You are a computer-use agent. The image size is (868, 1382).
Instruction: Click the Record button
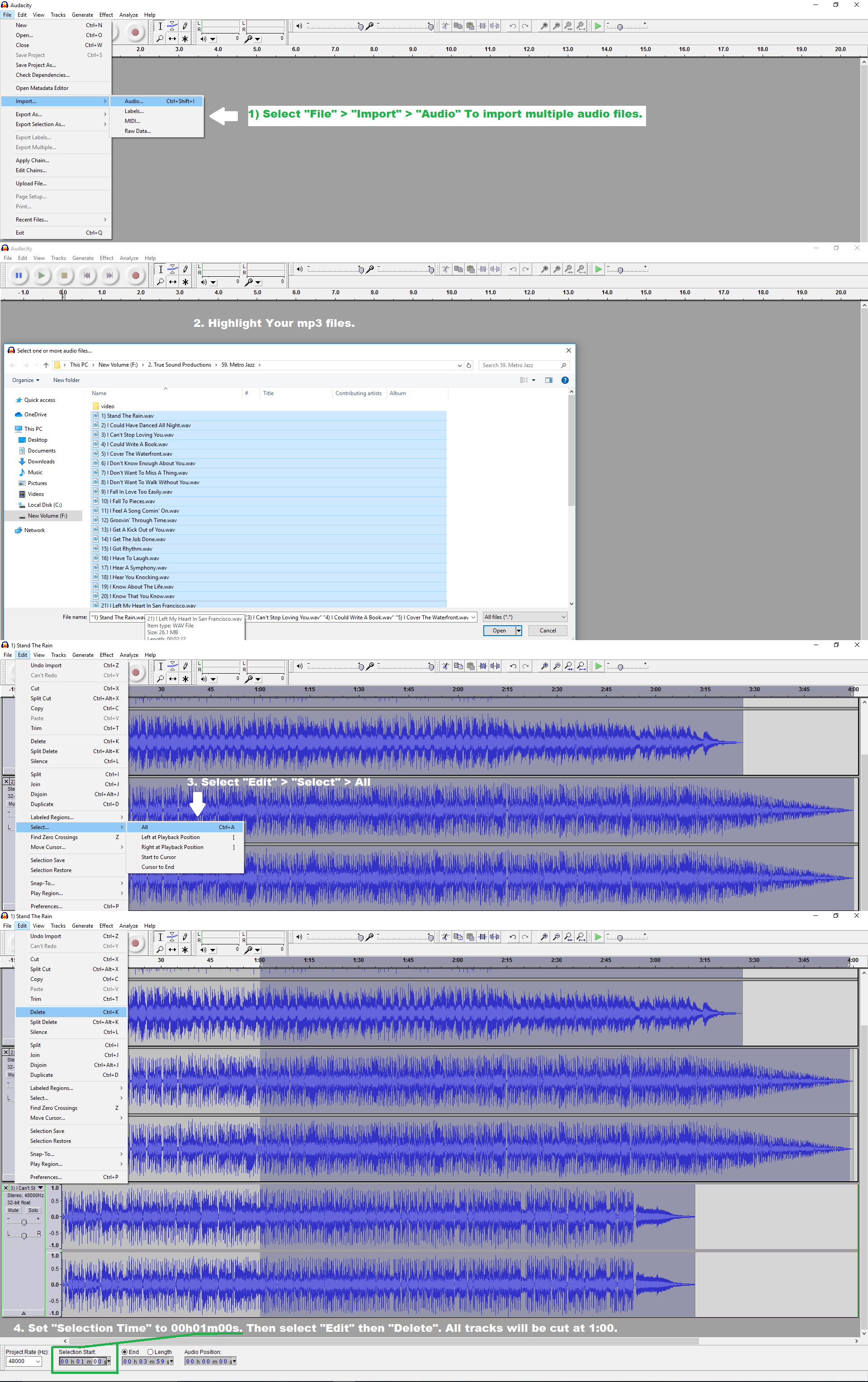(136, 275)
